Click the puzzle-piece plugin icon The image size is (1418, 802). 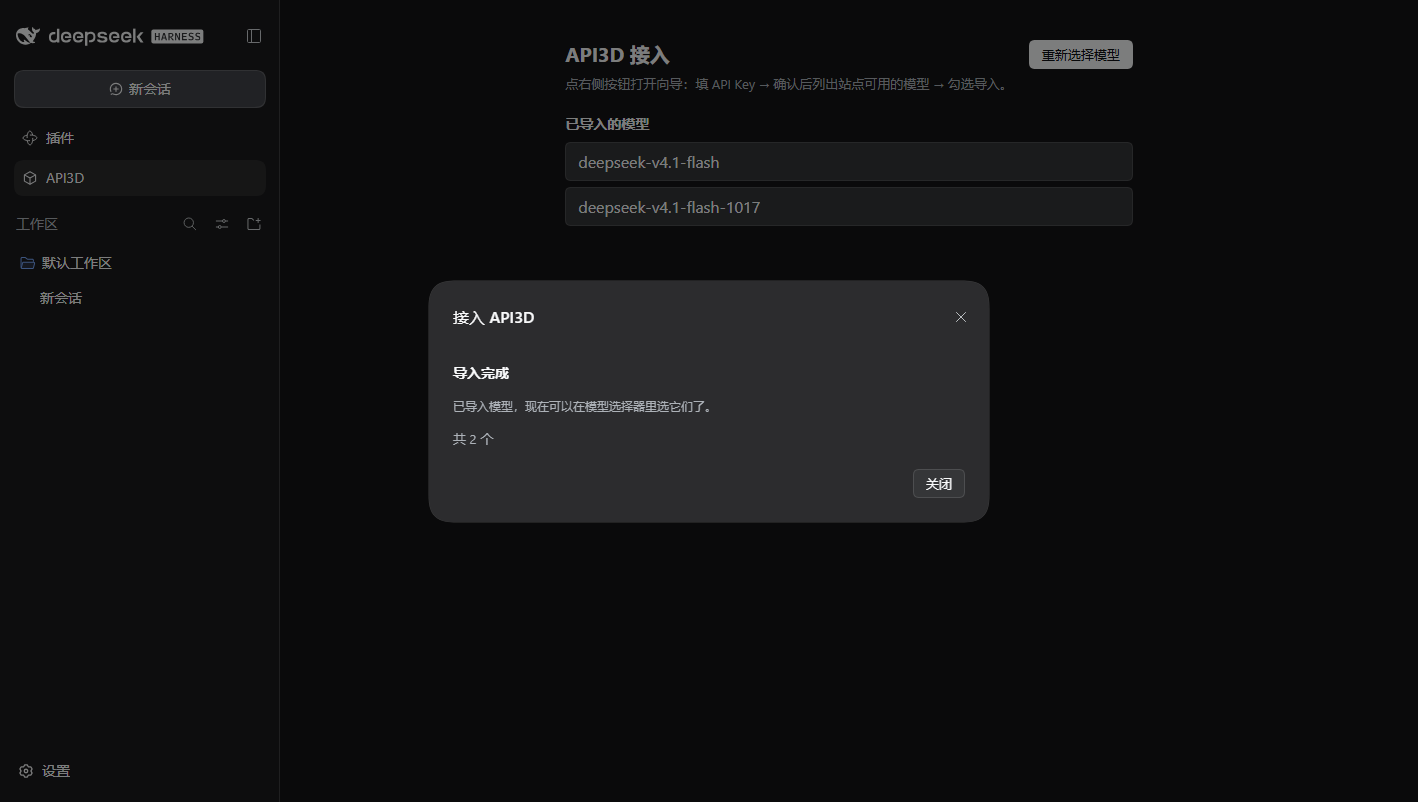(30, 138)
